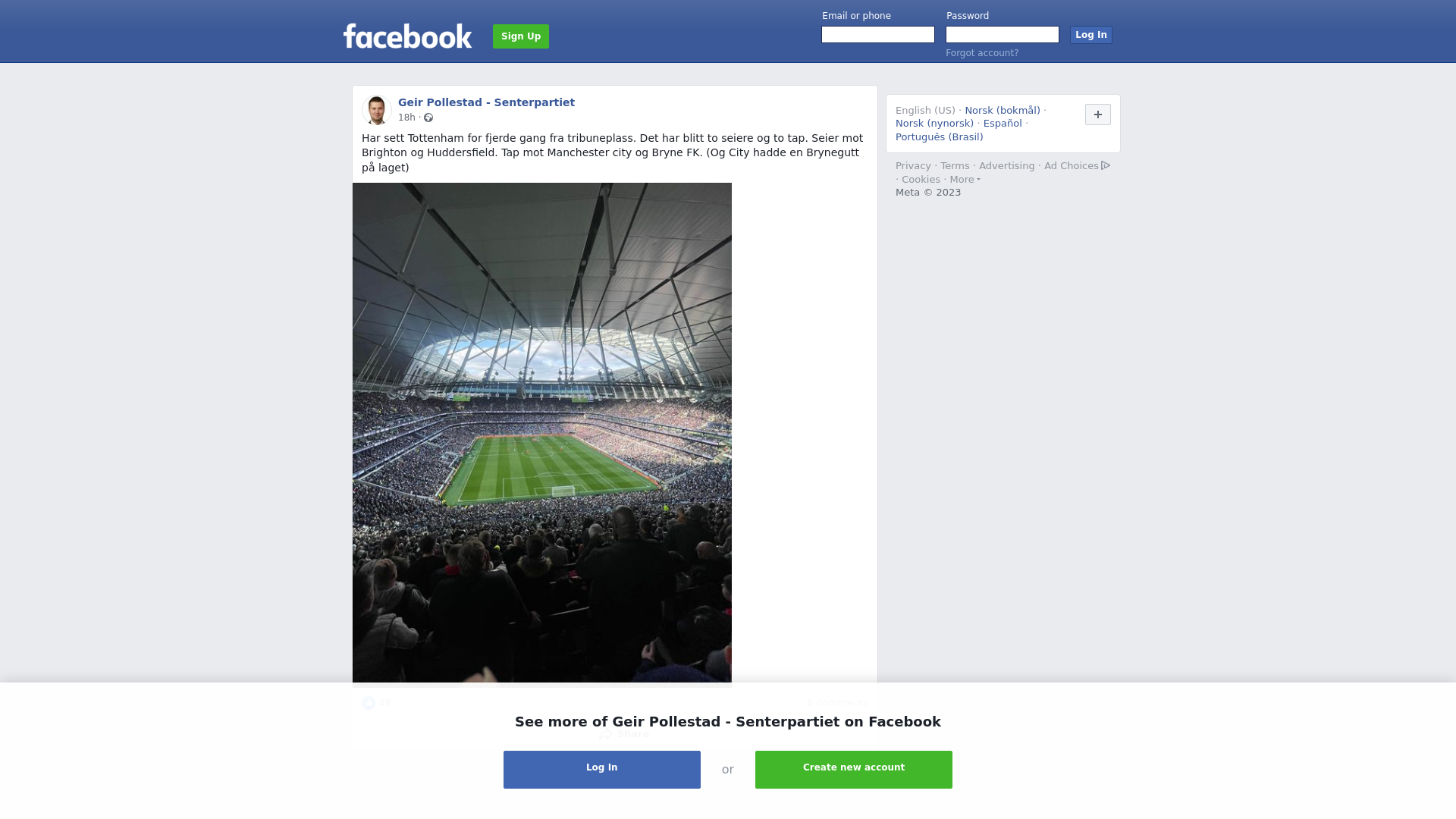Open the 18h post timestamp
Image resolution: width=1456 pixels, height=819 pixels.
point(406,118)
